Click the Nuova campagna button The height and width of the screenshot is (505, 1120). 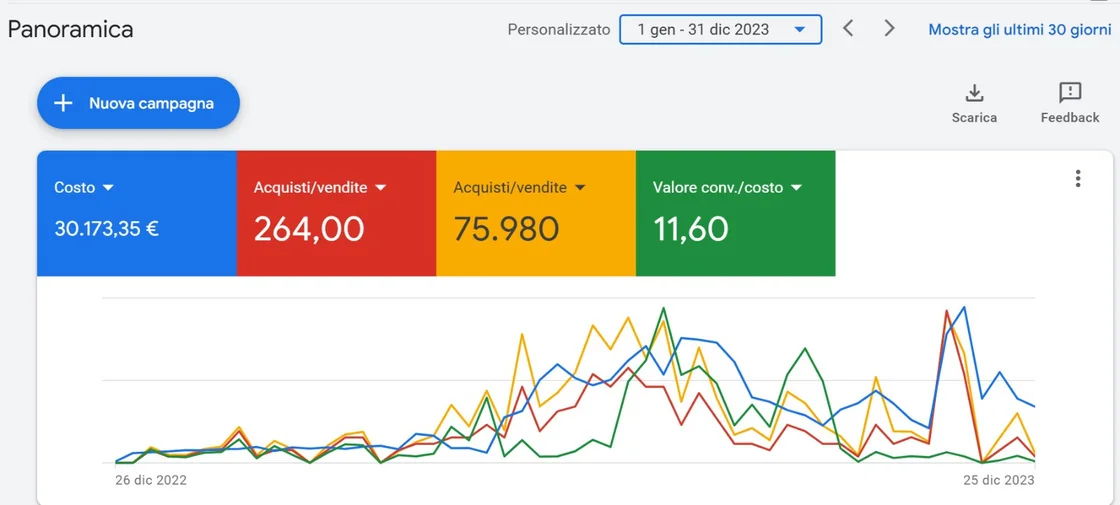[139, 103]
